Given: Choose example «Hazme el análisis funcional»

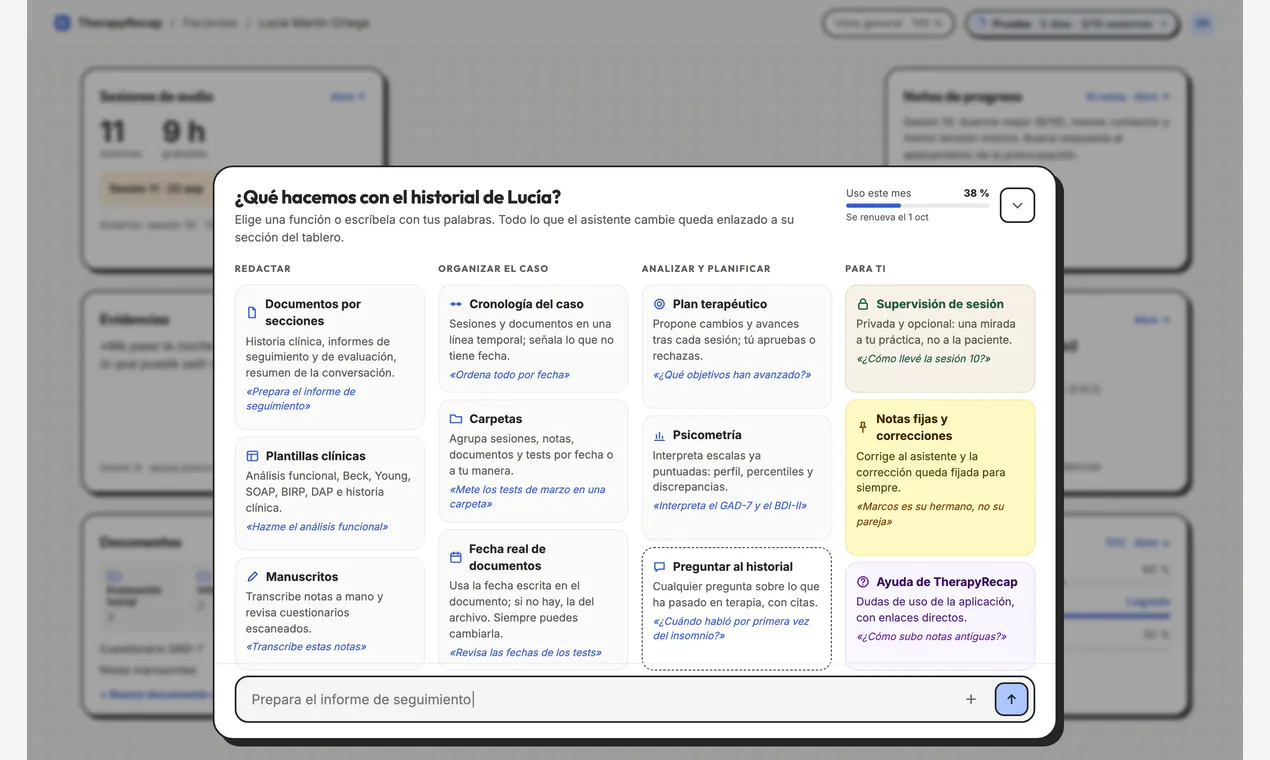Looking at the screenshot, I should [x=317, y=527].
